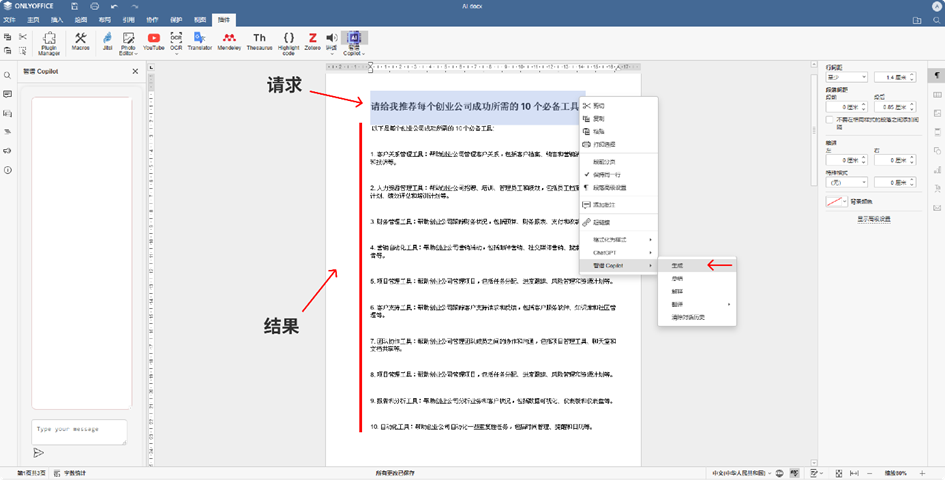Expand the 智谱 Copilot toolbar dropdown arrow

[x=363, y=54]
